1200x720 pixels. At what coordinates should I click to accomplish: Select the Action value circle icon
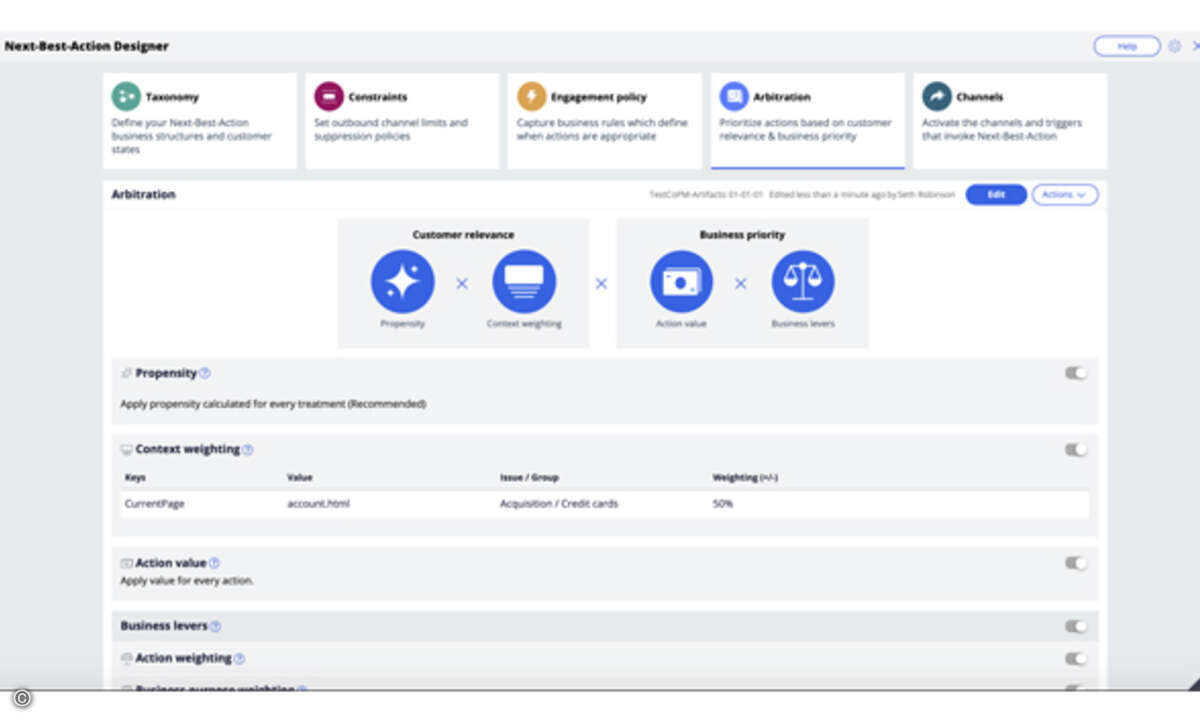click(681, 282)
